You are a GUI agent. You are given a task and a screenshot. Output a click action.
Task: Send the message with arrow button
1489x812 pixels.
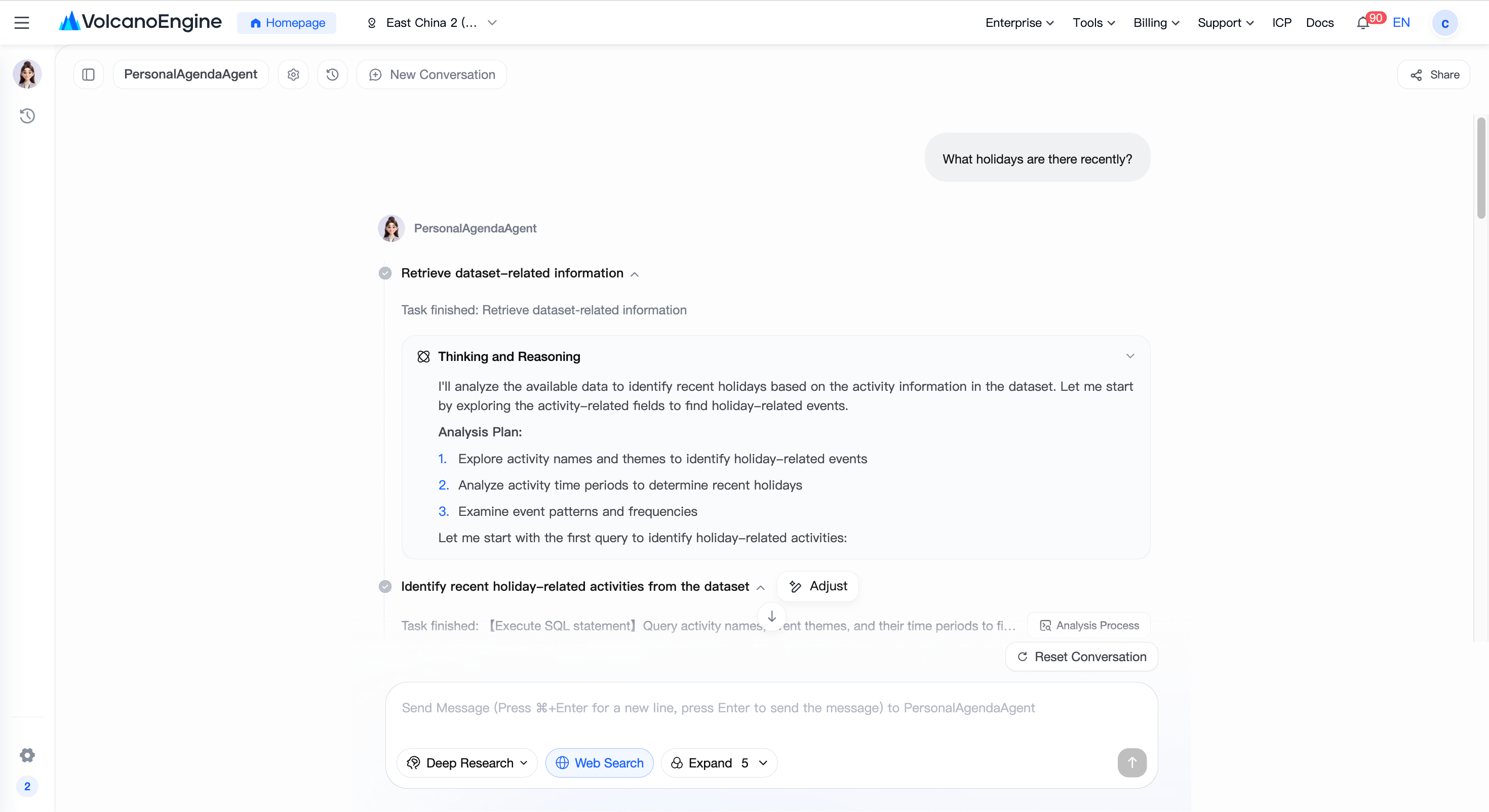1132,762
